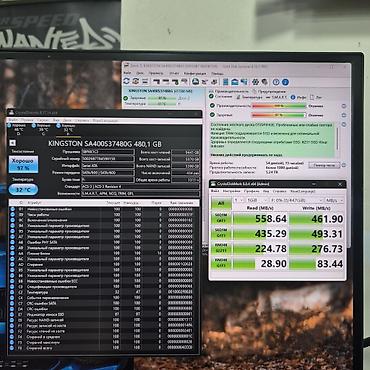Image resolution: width=370 pixels, height=370 pixels.
Task: Select the Индикатор износа SSD attribute row
Action: pyautogui.click(x=104, y=314)
